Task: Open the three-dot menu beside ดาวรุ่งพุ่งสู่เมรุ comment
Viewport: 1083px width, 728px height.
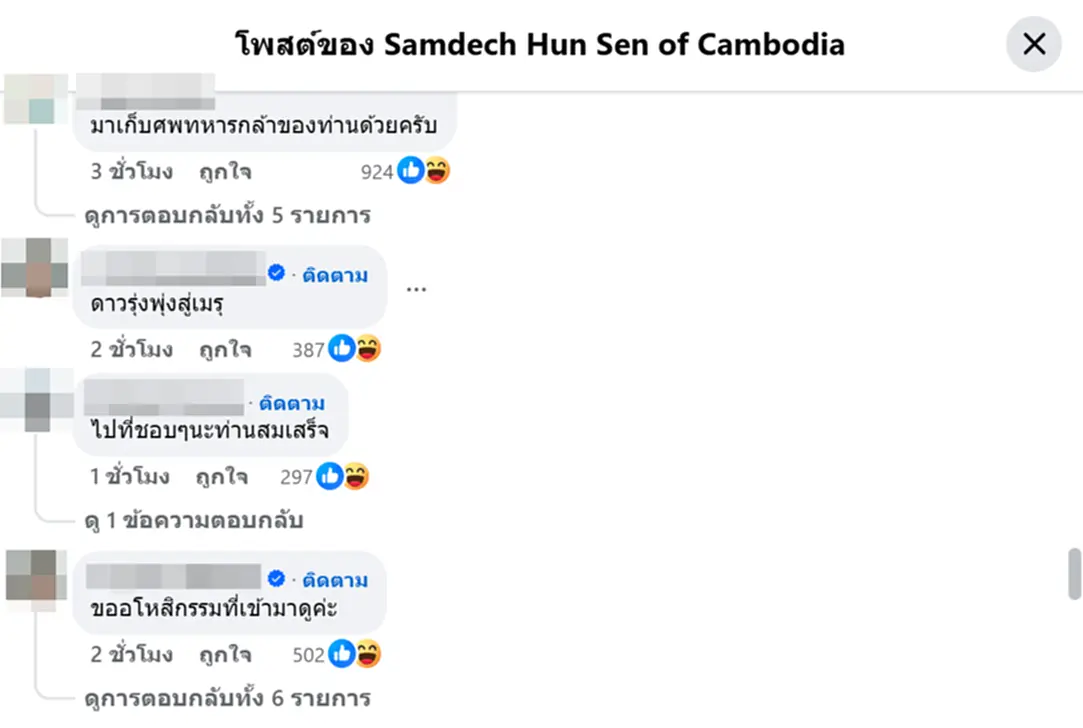Action: 416,289
